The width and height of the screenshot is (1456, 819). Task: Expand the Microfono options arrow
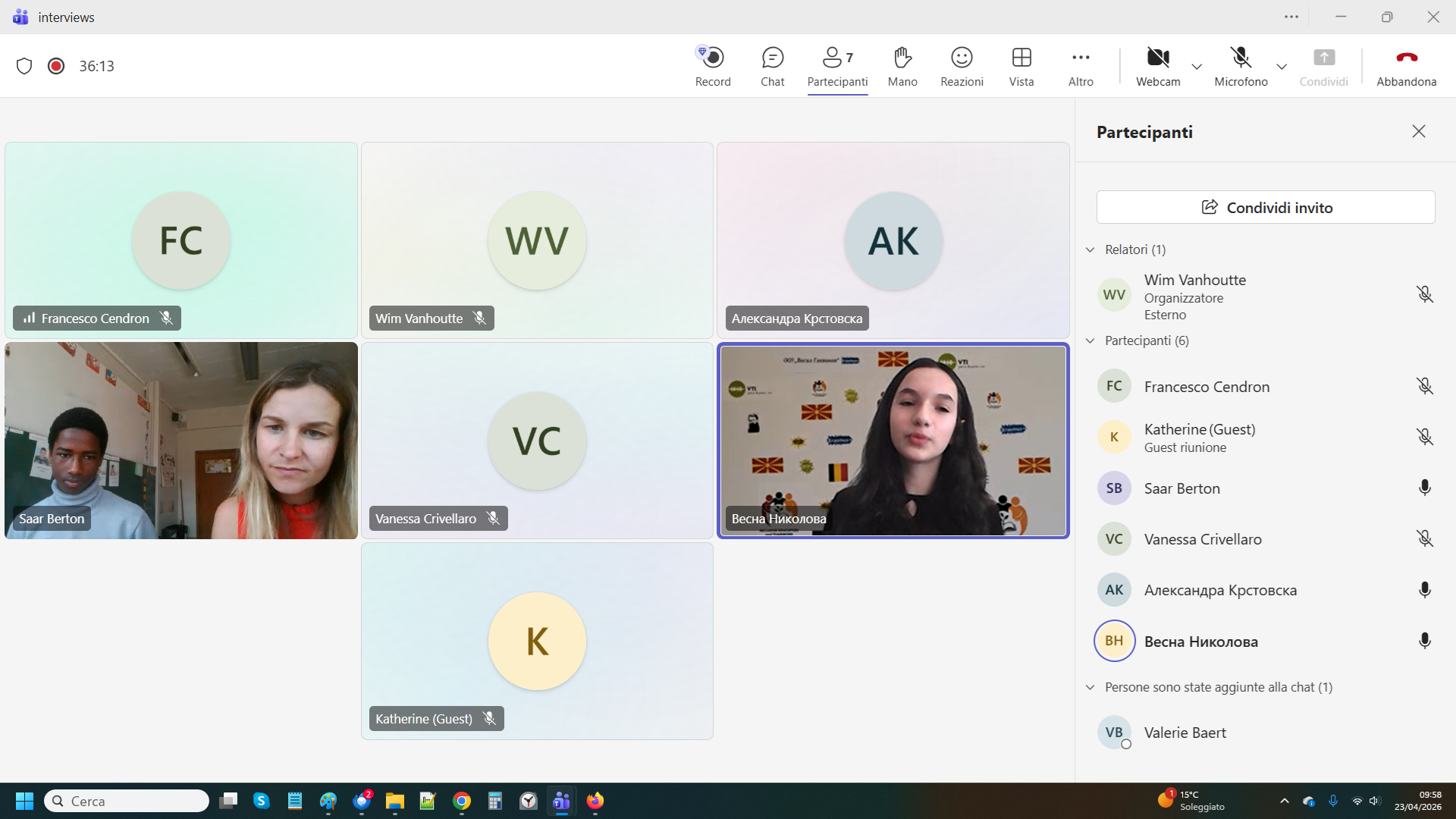click(1282, 67)
